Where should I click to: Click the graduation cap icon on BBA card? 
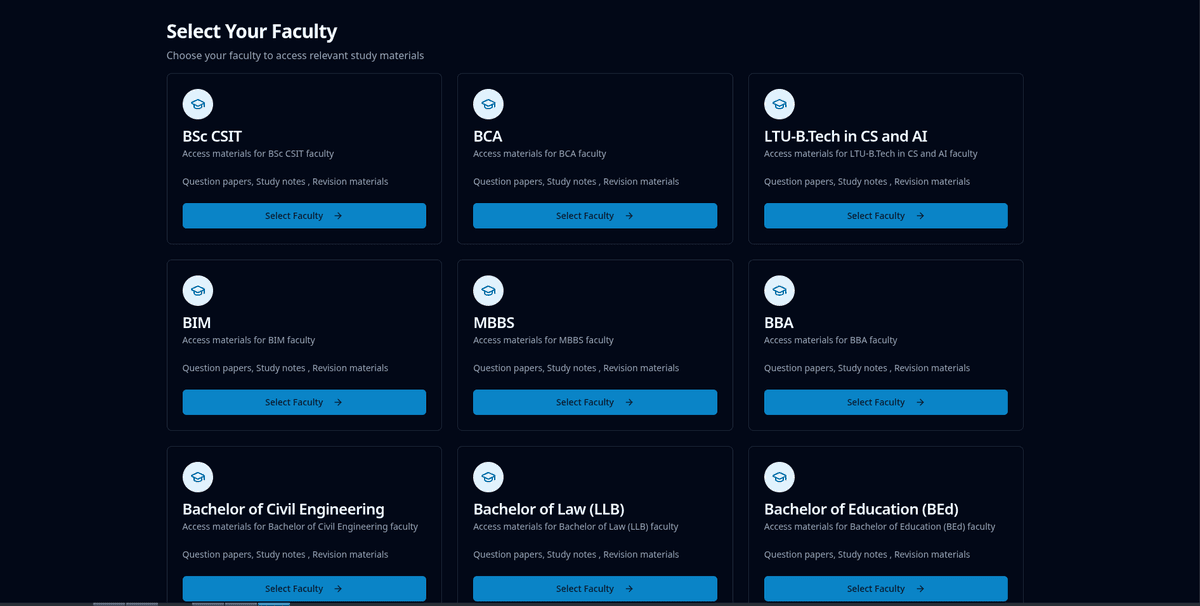tap(779, 290)
